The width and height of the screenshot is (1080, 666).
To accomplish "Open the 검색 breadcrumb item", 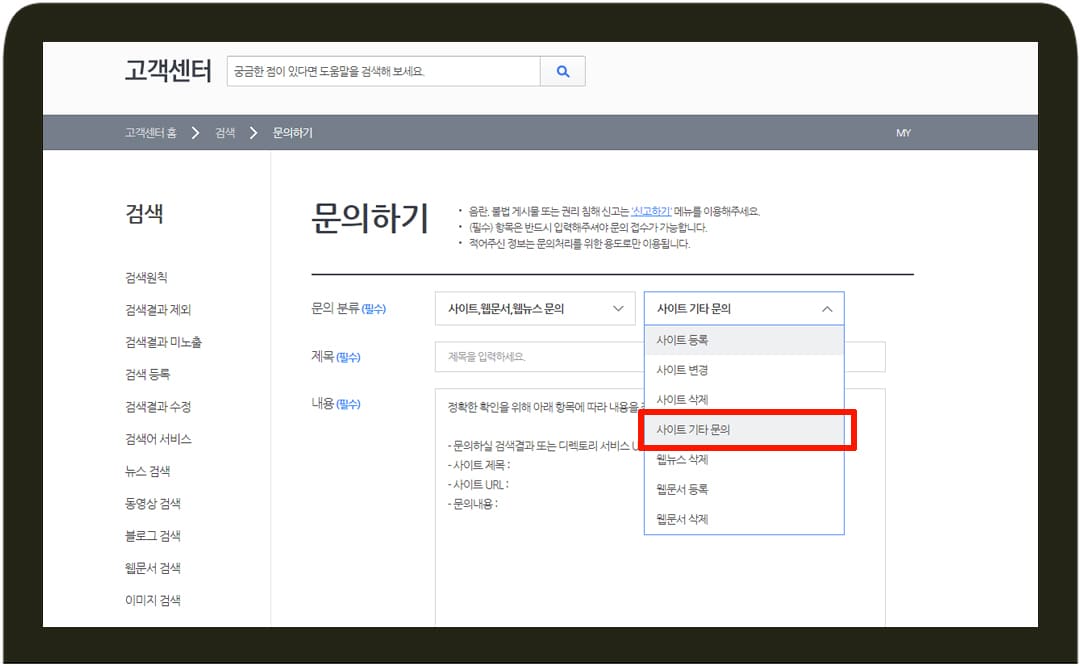I will (x=223, y=132).
